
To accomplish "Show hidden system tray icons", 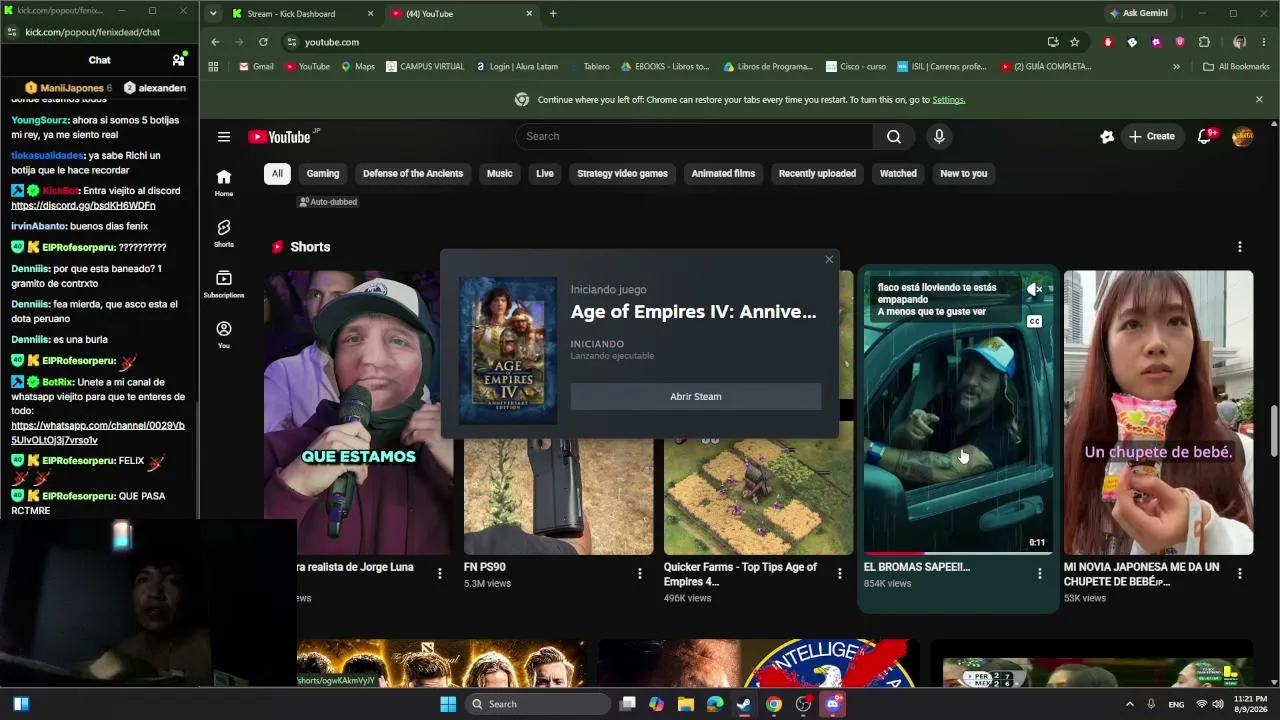I will tap(1130, 704).
